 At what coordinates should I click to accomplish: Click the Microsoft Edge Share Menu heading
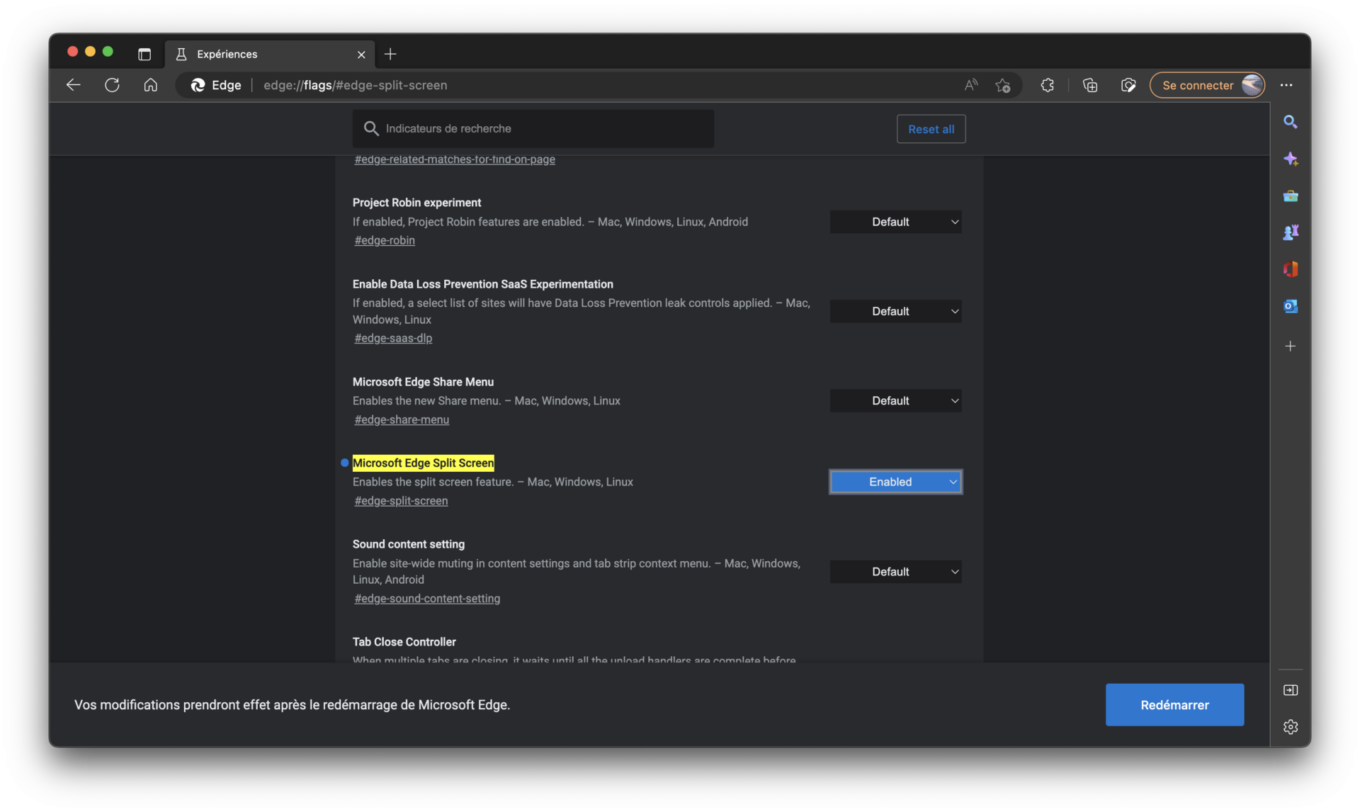point(423,382)
